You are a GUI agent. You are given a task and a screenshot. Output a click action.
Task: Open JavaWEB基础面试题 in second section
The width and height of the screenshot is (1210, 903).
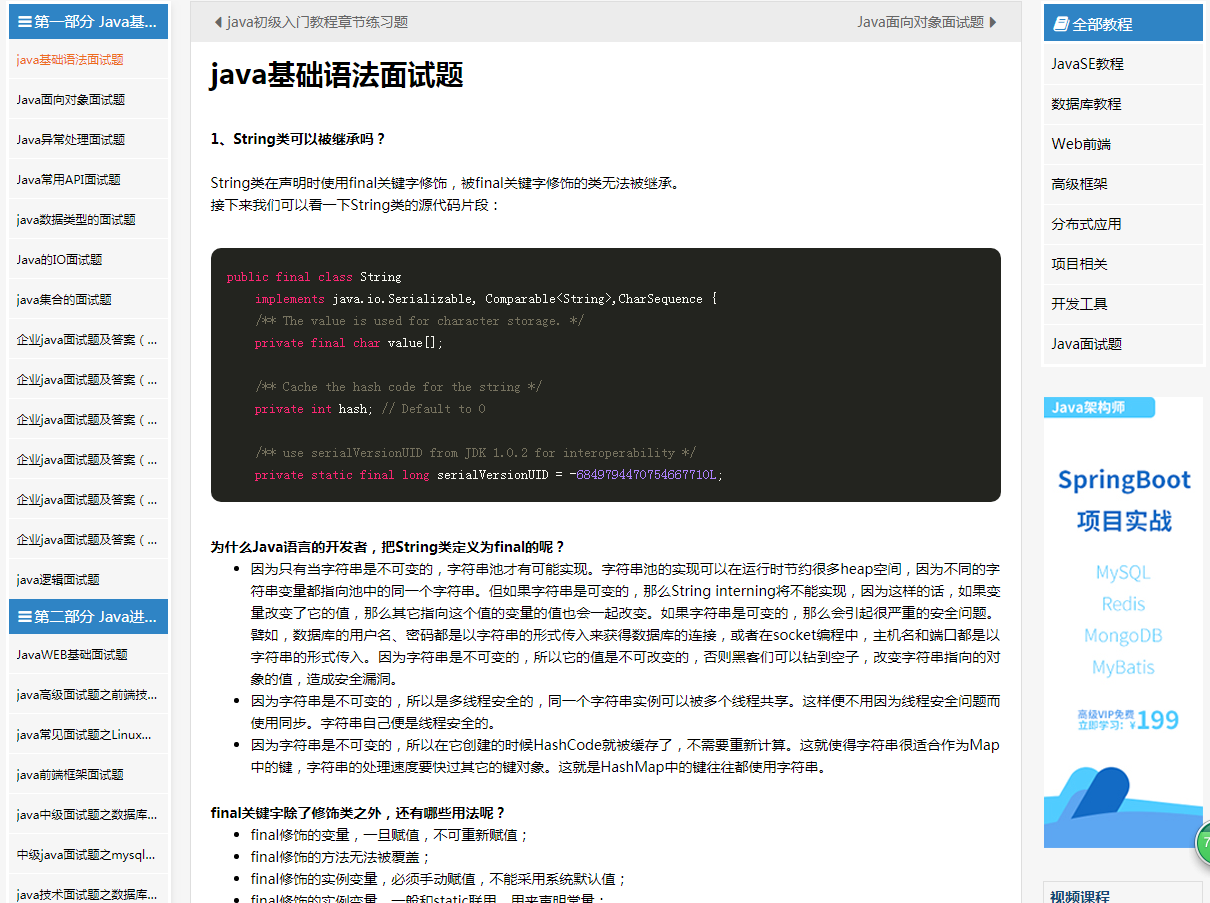coord(72,655)
